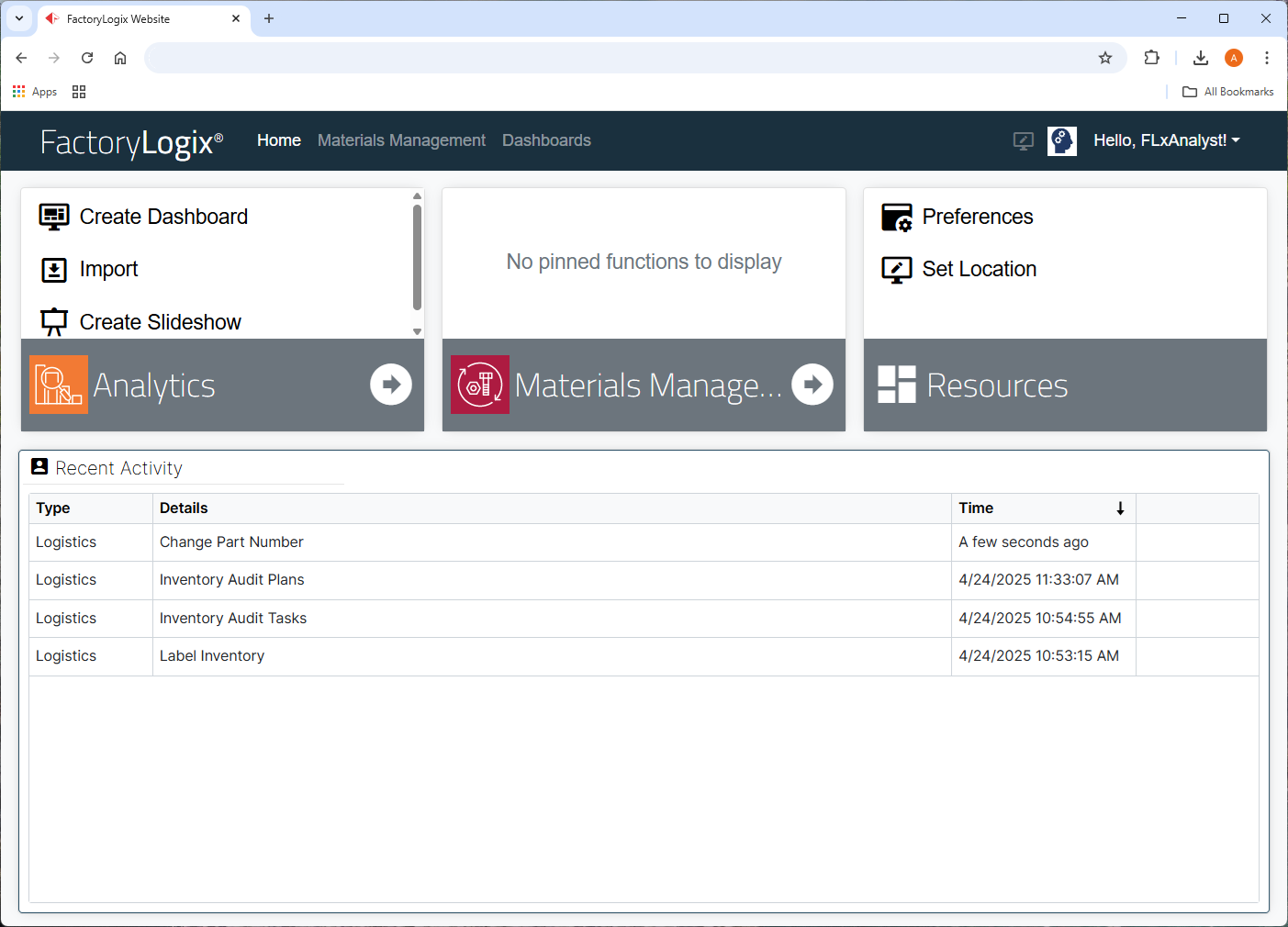
Task: Click the Import icon in Analytics panel
Action: (x=54, y=269)
